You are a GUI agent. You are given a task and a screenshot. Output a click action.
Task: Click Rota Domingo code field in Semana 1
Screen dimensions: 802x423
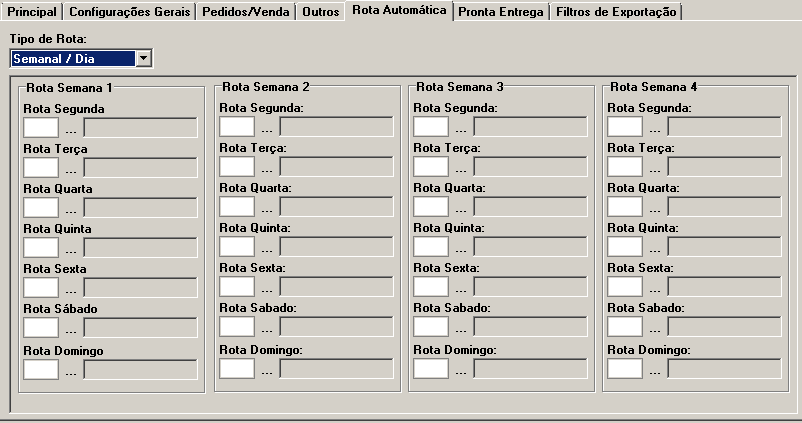coord(41,369)
